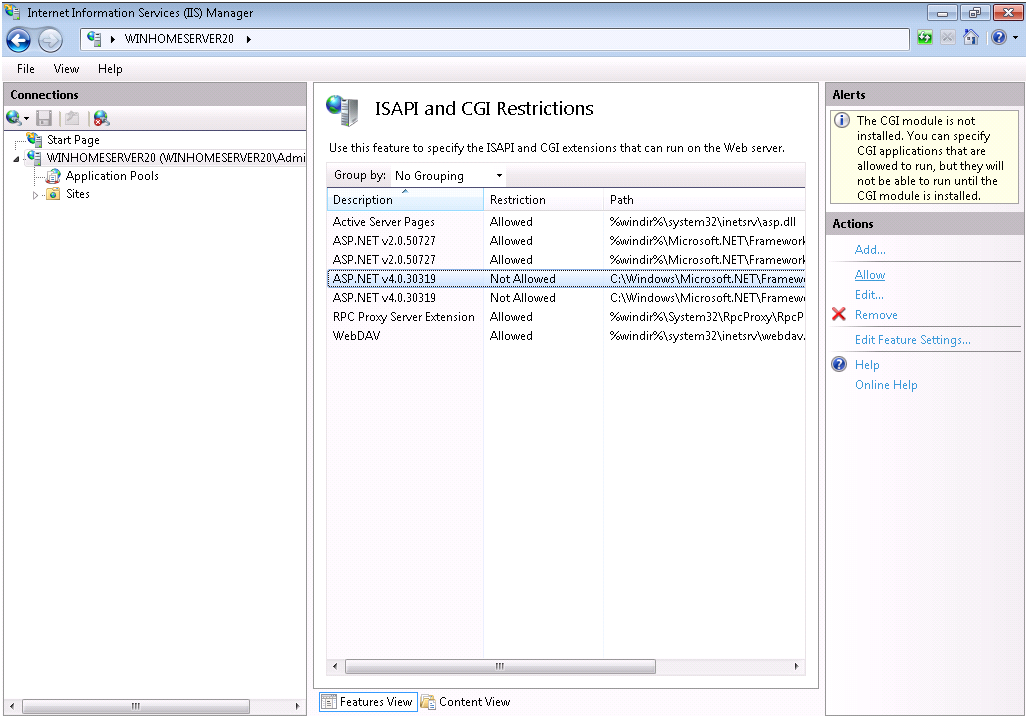The height and width of the screenshot is (718, 1028).
Task: Click the Create New Connection globe icon
Action: click(x=13, y=118)
